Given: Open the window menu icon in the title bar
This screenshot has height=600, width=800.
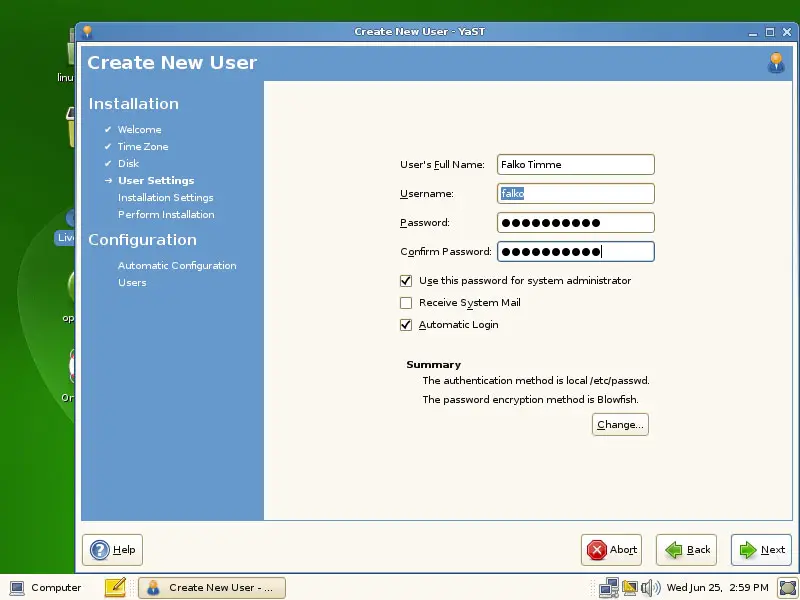Looking at the screenshot, I should [x=87, y=32].
